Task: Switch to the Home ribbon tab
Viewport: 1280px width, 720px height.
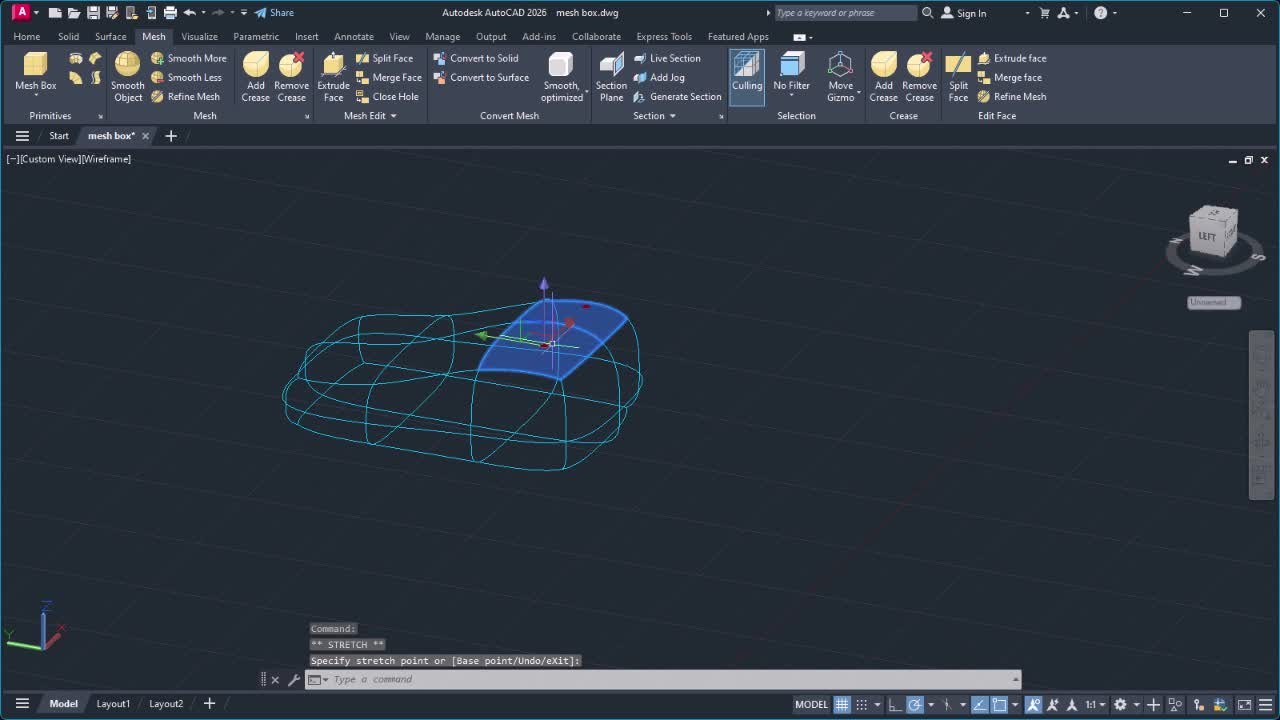Action: (x=27, y=37)
